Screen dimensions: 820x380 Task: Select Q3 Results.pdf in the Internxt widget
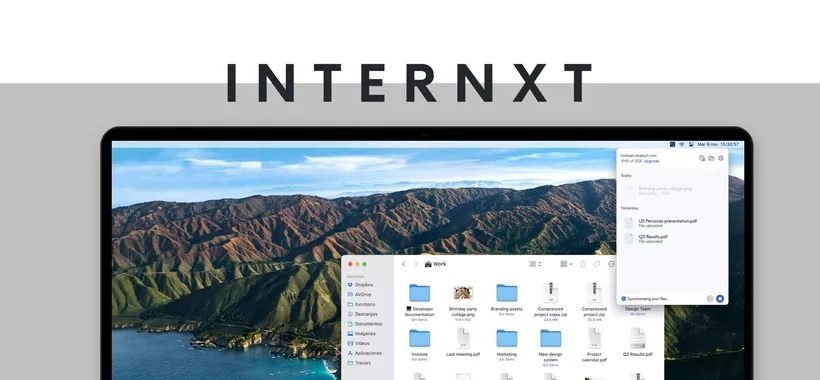[646, 239]
